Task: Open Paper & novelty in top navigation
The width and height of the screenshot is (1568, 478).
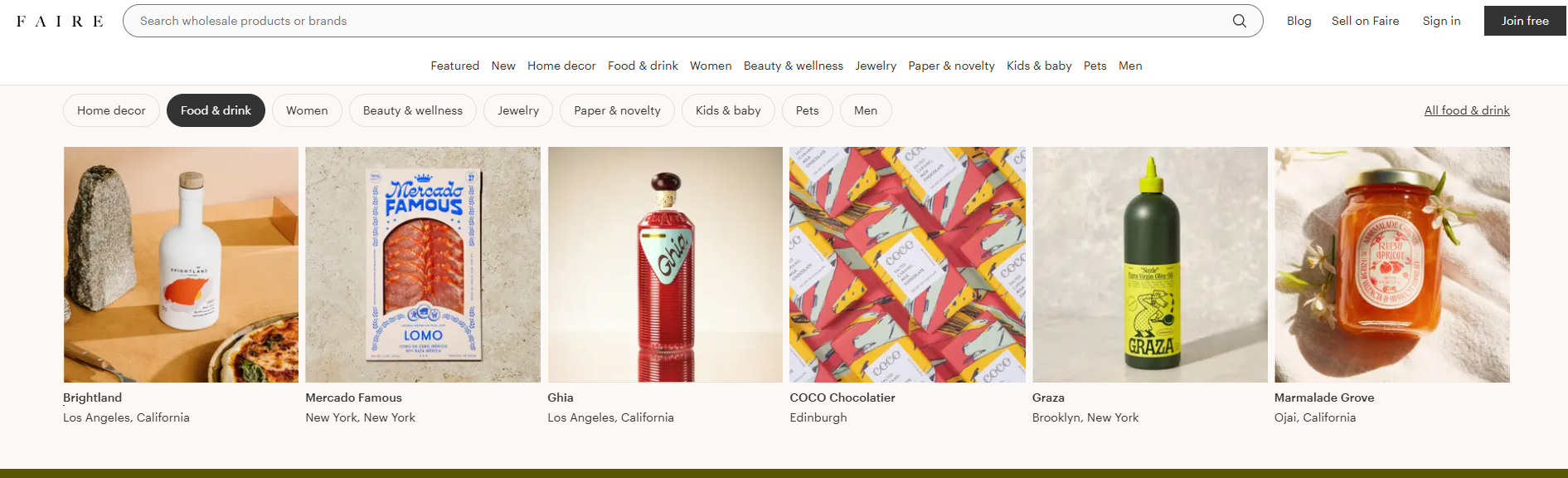Action: pyautogui.click(x=951, y=66)
